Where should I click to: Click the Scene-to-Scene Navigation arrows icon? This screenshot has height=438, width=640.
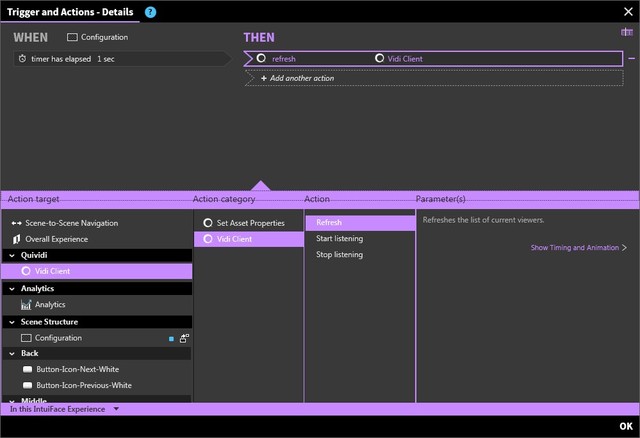pos(16,223)
